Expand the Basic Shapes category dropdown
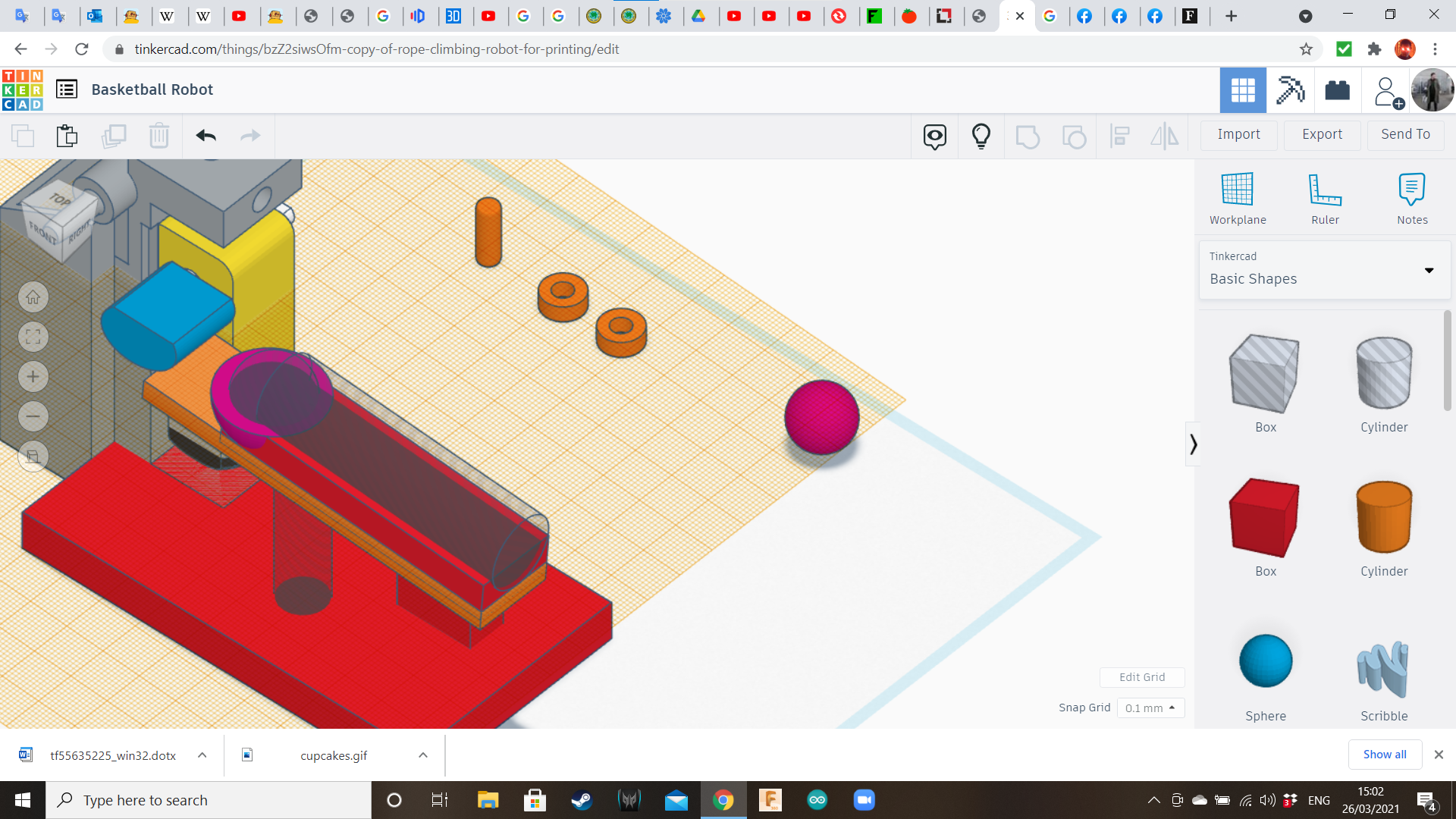Viewport: 1456px width, 819px height. click(1428, 271)
